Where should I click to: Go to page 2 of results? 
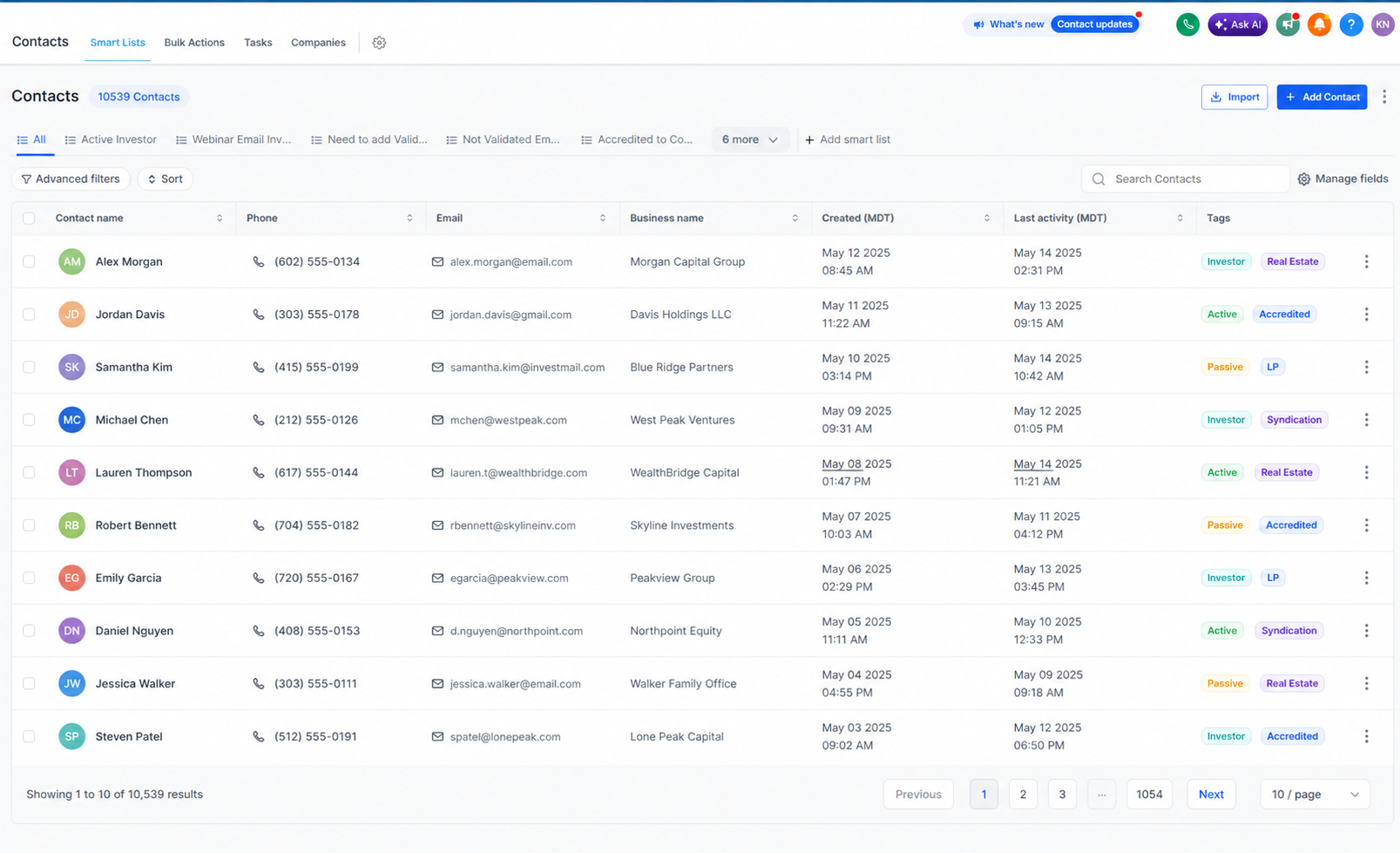[1023, 795]
